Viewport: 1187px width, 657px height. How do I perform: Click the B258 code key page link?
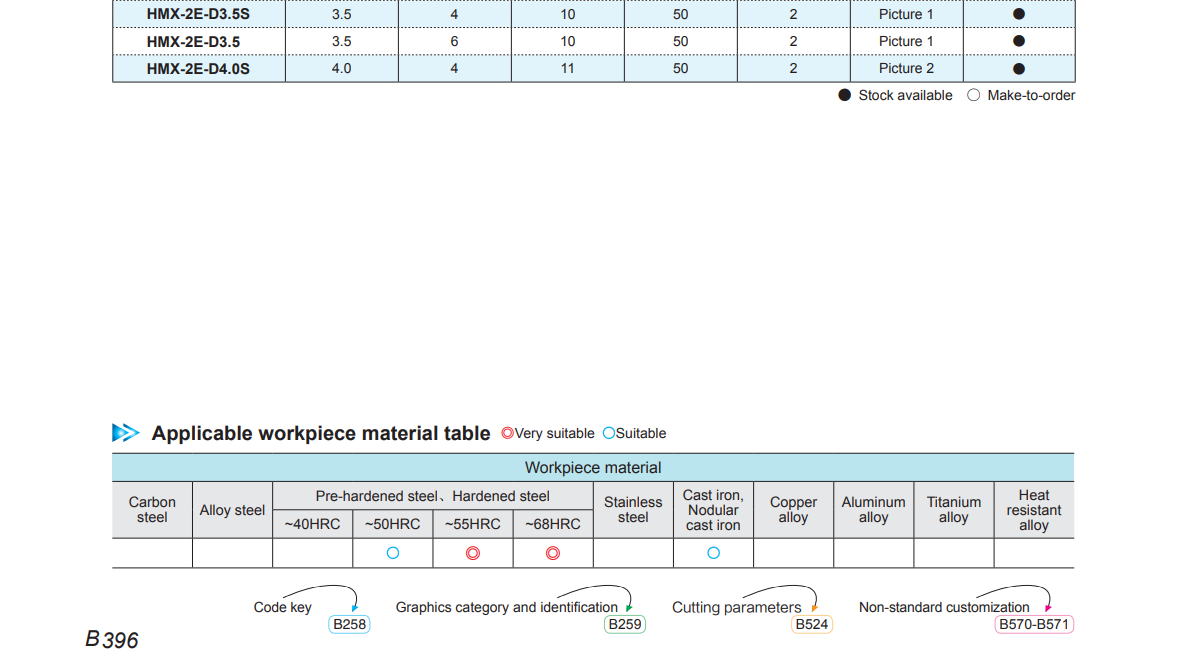[349, 625]
